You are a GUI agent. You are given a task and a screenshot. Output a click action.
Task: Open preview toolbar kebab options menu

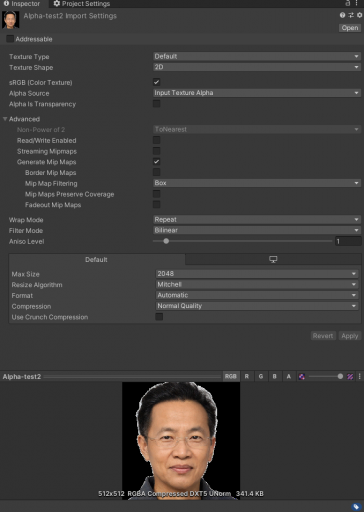pos(360,377)
